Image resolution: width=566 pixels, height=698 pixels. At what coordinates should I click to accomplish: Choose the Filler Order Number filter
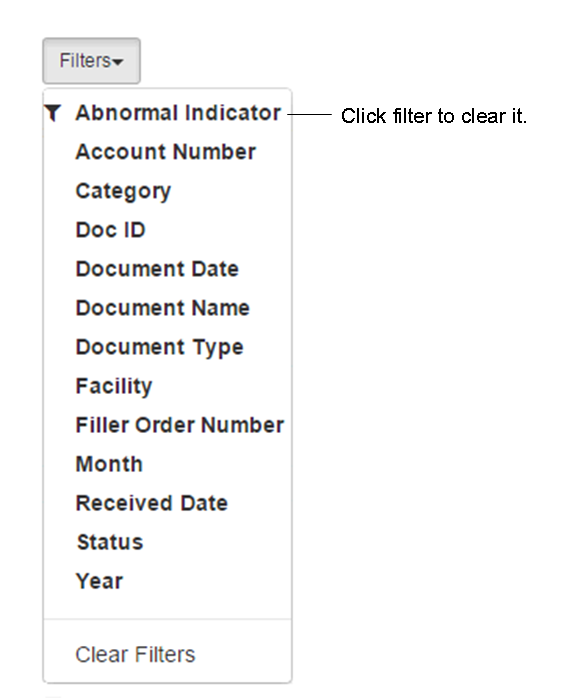180,425
